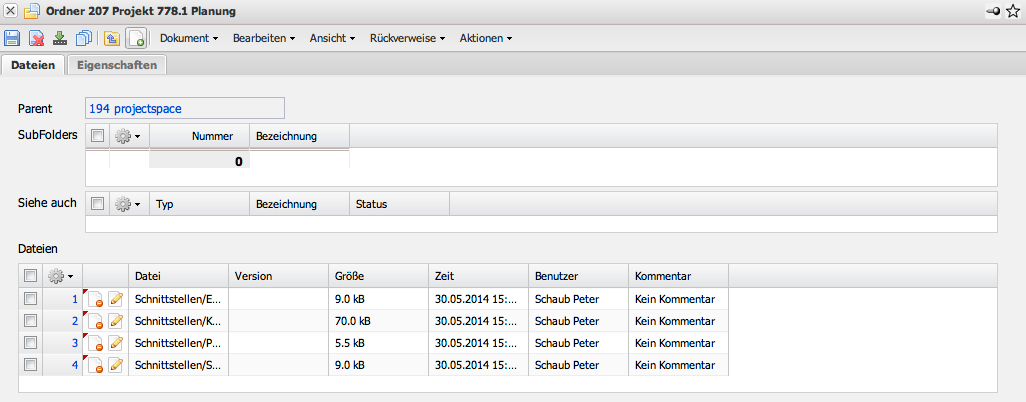Switch to the Eigenschaften tab

coord(117,65)
